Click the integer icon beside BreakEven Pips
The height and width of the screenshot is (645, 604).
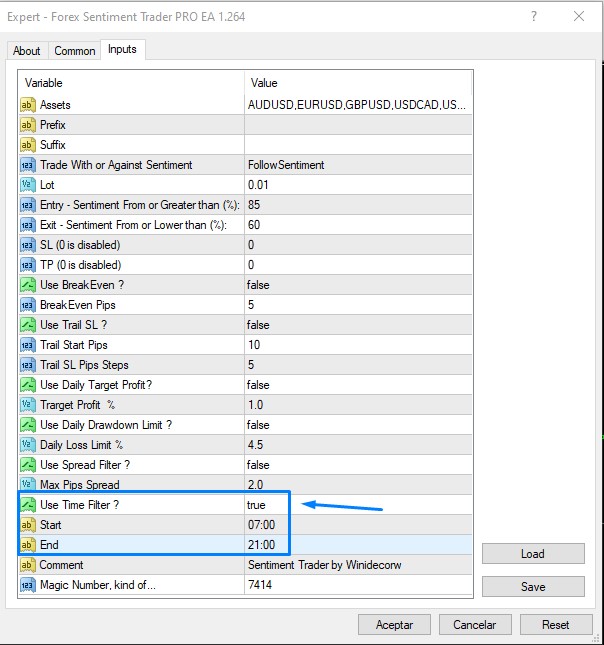coord(28,305)
